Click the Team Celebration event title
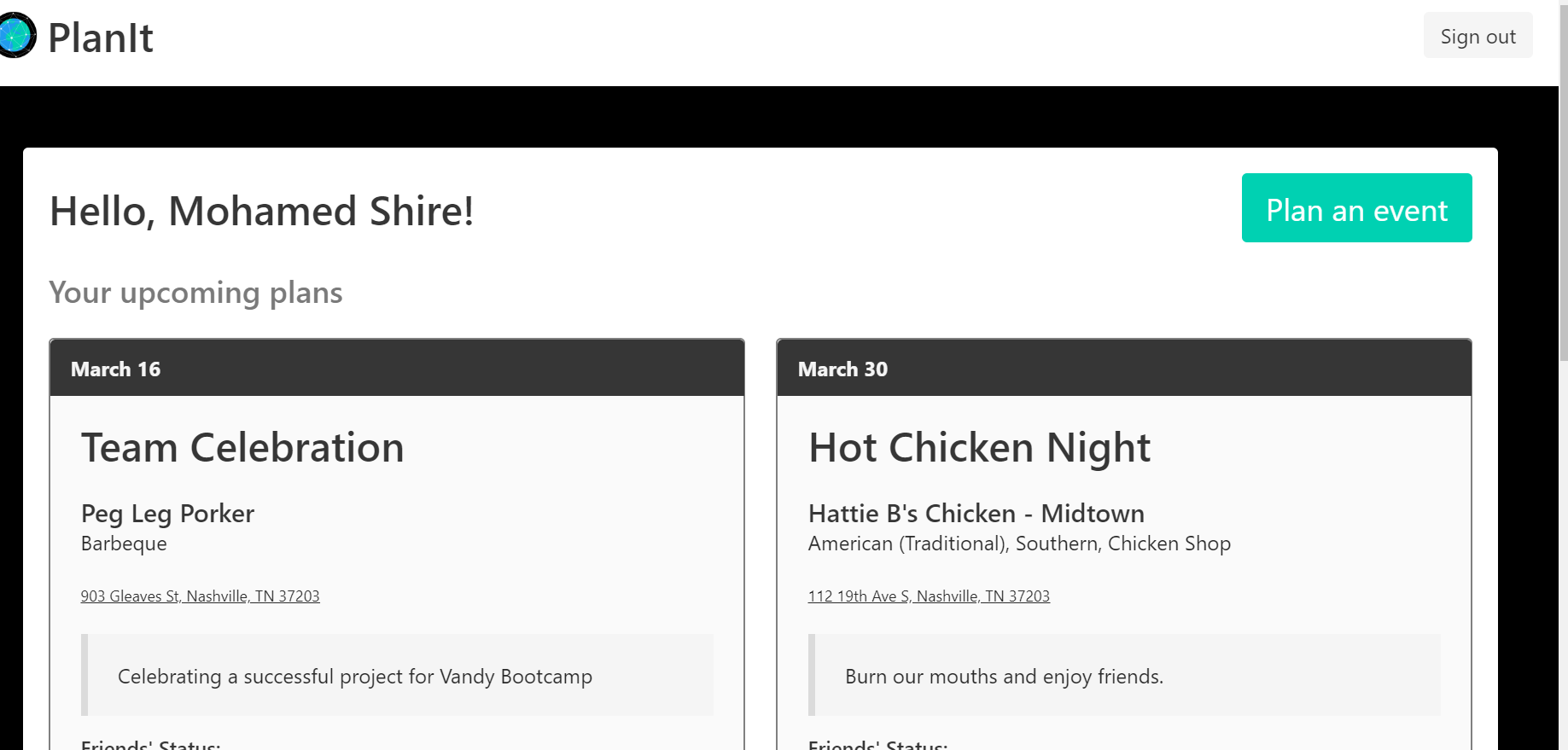 (x=242, y=448)
